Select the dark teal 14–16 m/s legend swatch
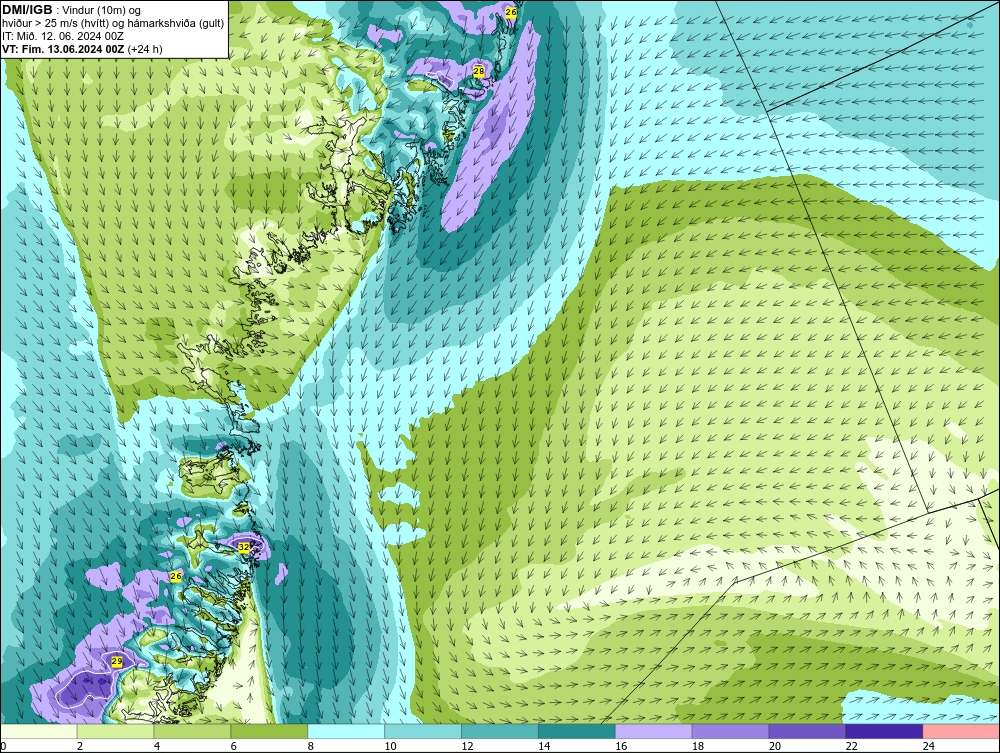This screenshot has width=1000, height=753. click(577, 731)
